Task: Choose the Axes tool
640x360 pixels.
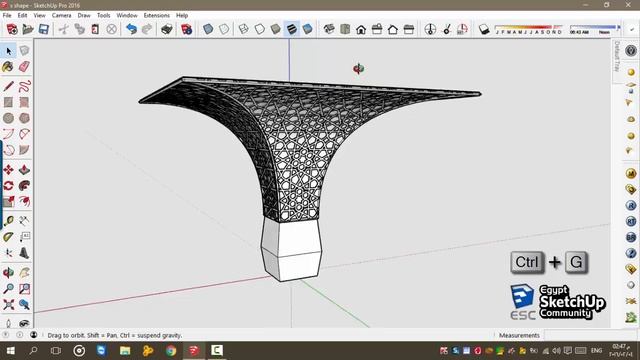Action: coord(8,253)
